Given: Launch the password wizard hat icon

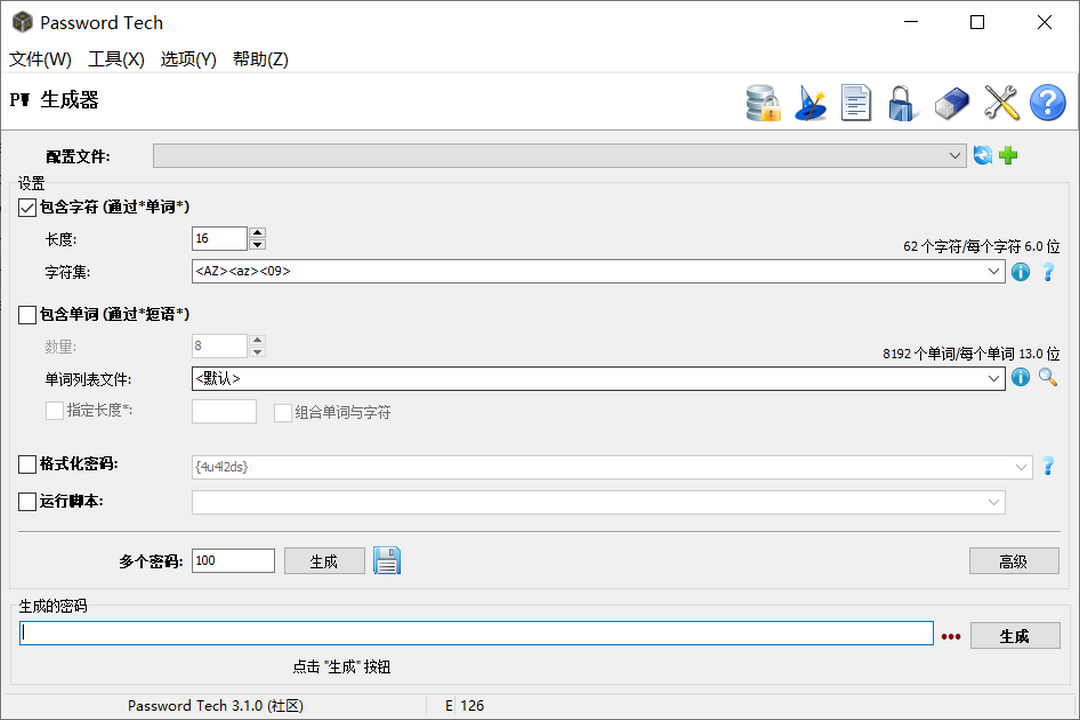Looking at the screenshot, I should point(810,103).
